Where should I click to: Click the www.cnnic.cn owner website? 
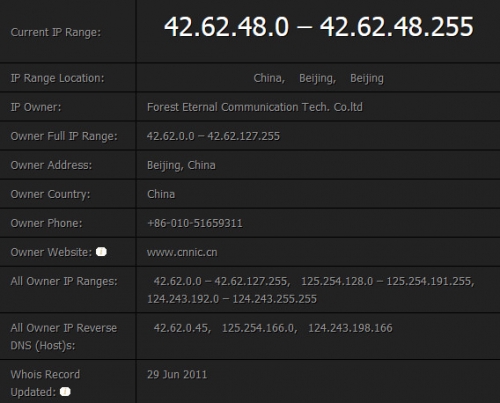point(182,252)
